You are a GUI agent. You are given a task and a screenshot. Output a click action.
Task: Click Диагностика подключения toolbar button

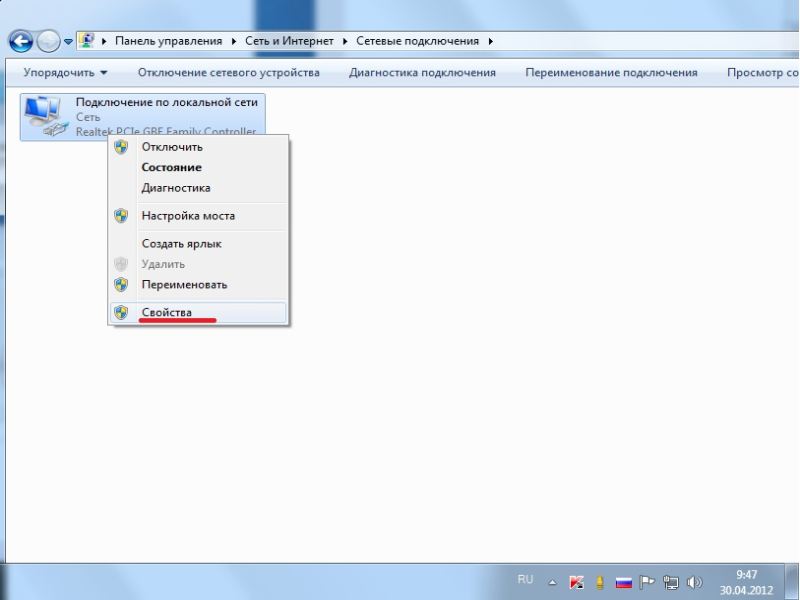422,73
